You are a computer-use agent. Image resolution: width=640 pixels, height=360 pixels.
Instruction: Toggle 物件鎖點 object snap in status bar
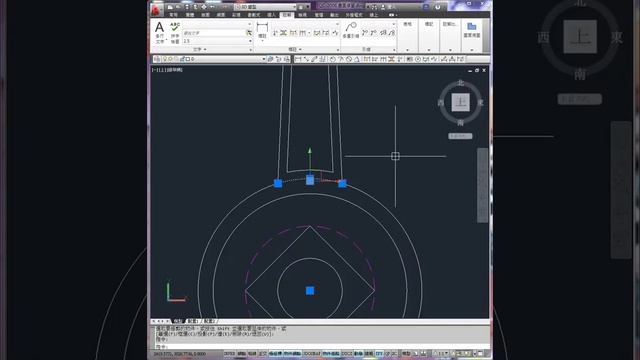pos(293,353)
